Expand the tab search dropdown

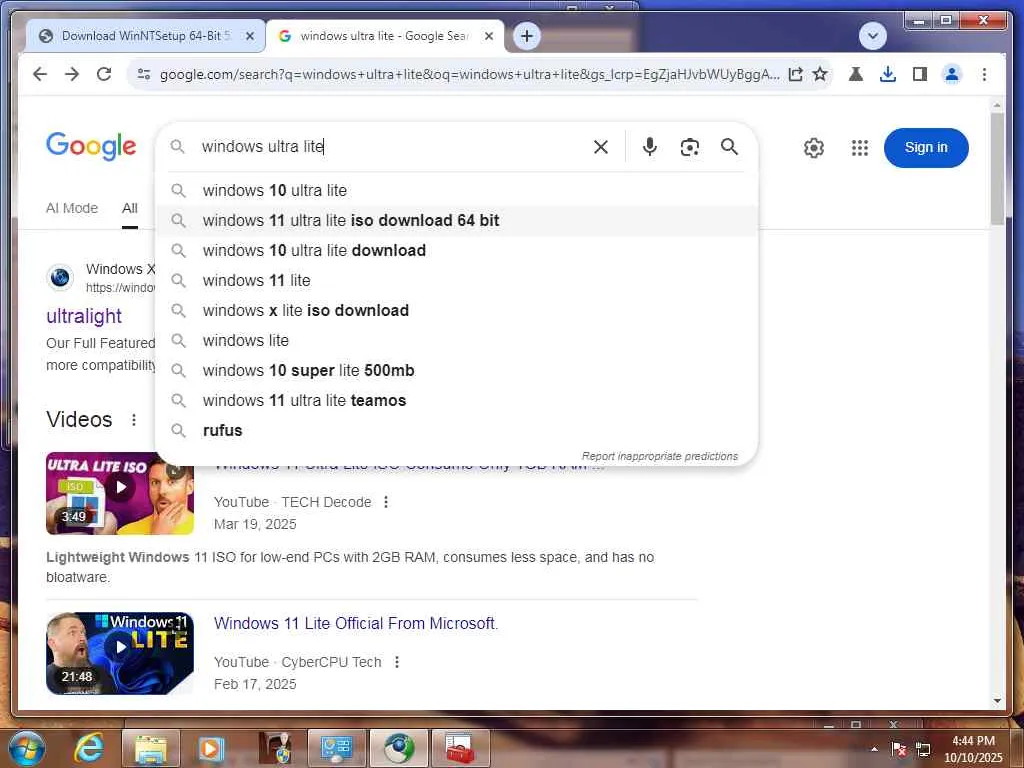tap(872, 36)
